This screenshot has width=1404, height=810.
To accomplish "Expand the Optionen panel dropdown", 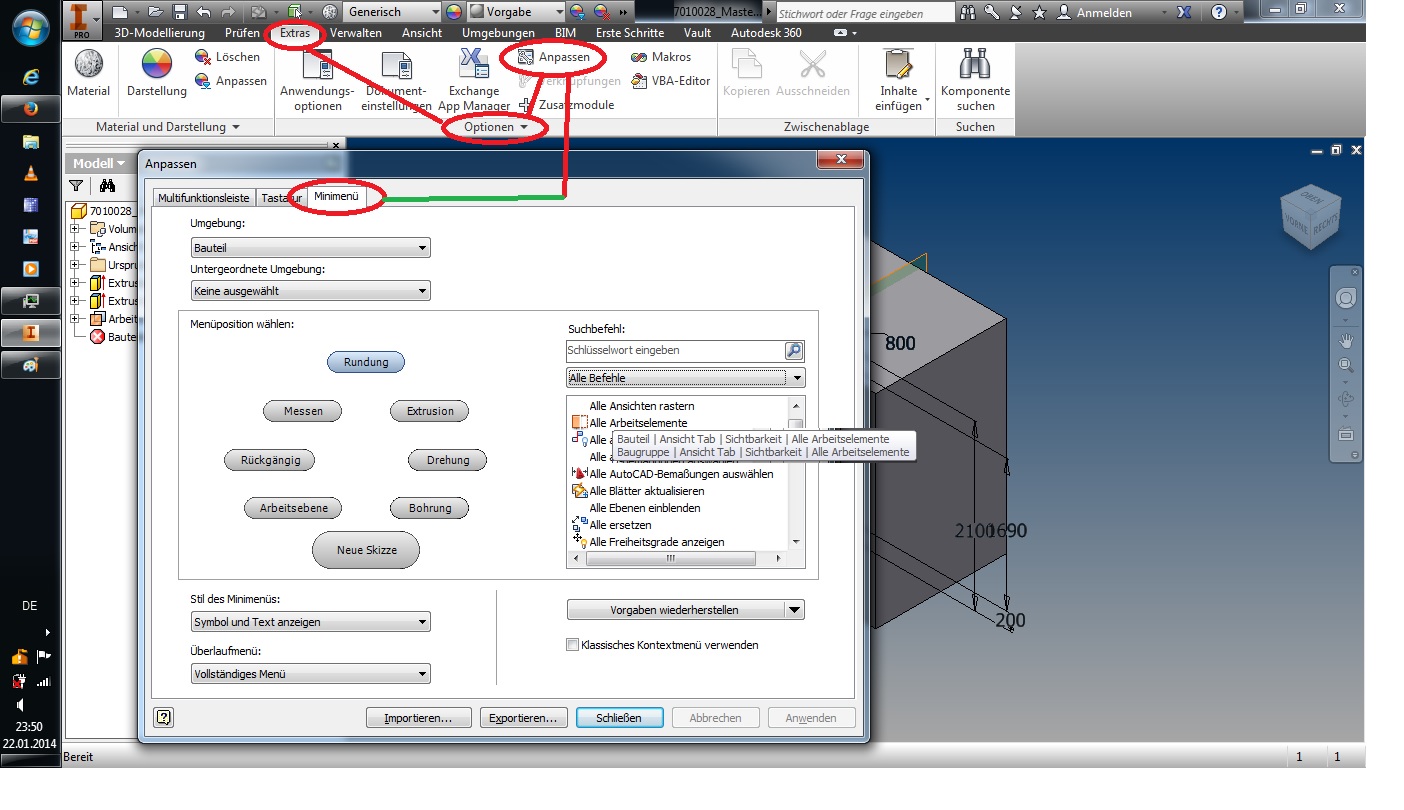I will (523, 127).
